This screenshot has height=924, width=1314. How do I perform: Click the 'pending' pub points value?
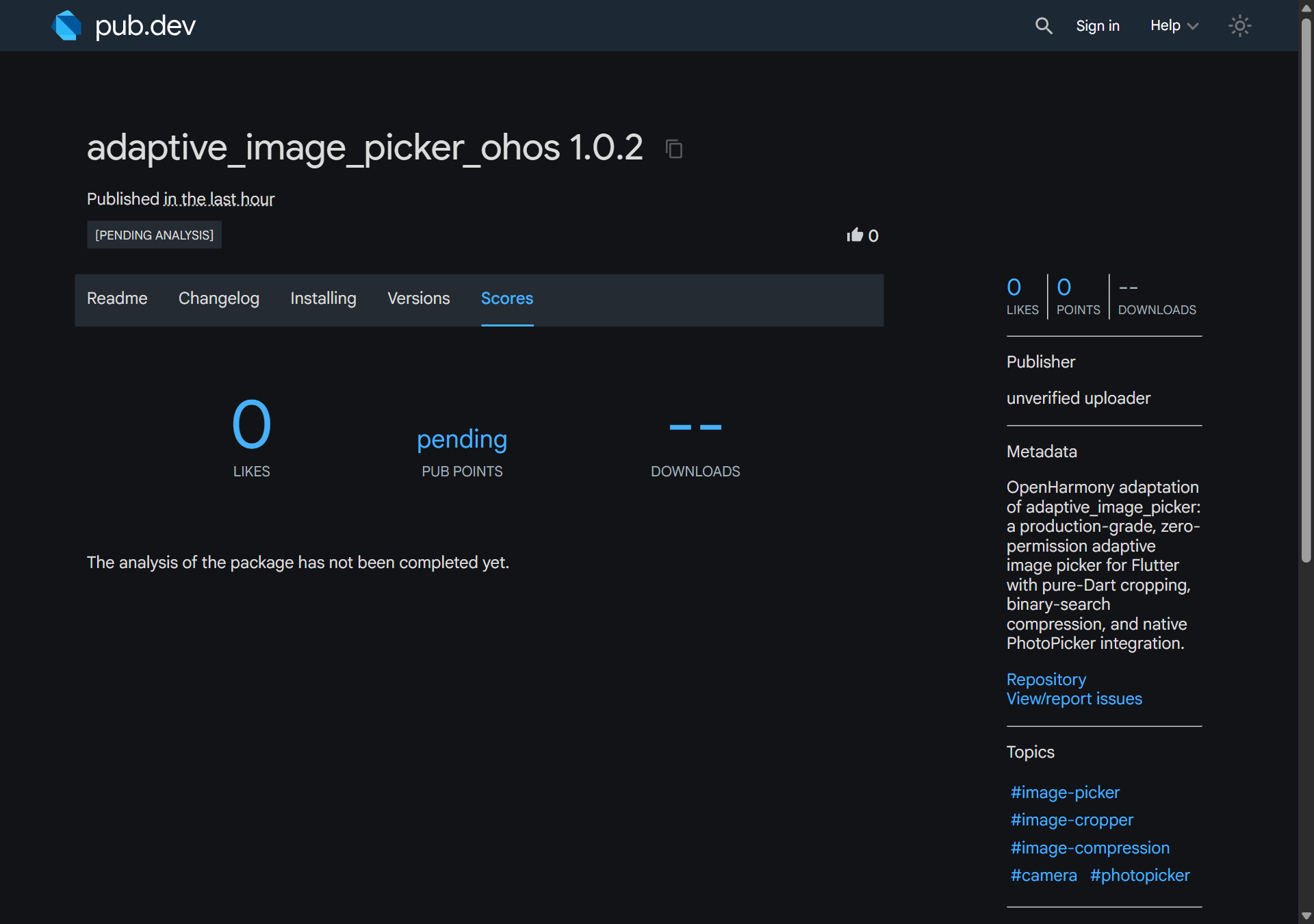[462, 439]
